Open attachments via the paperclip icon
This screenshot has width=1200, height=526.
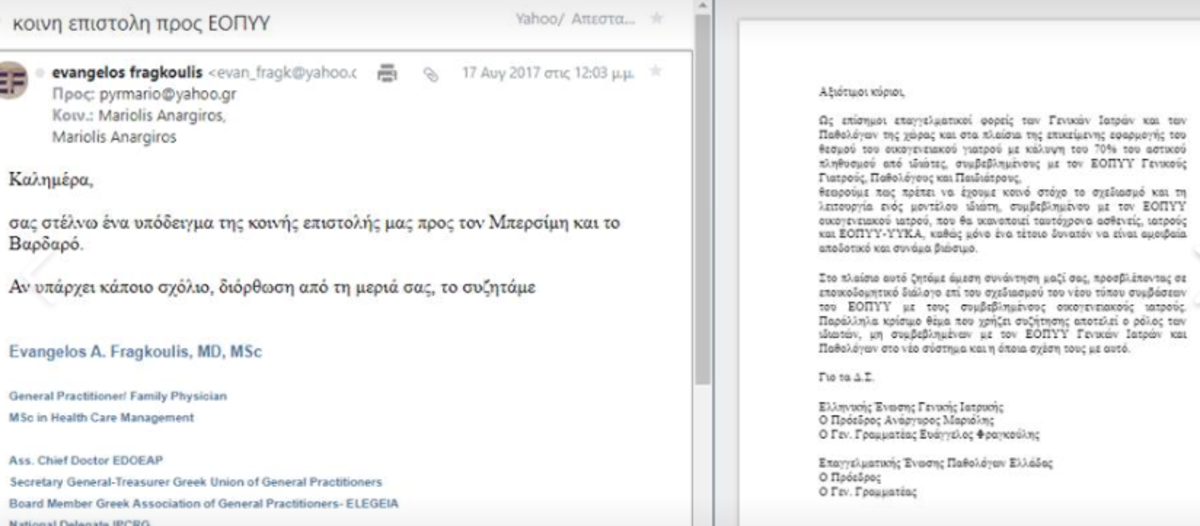[x=431, y=74]
